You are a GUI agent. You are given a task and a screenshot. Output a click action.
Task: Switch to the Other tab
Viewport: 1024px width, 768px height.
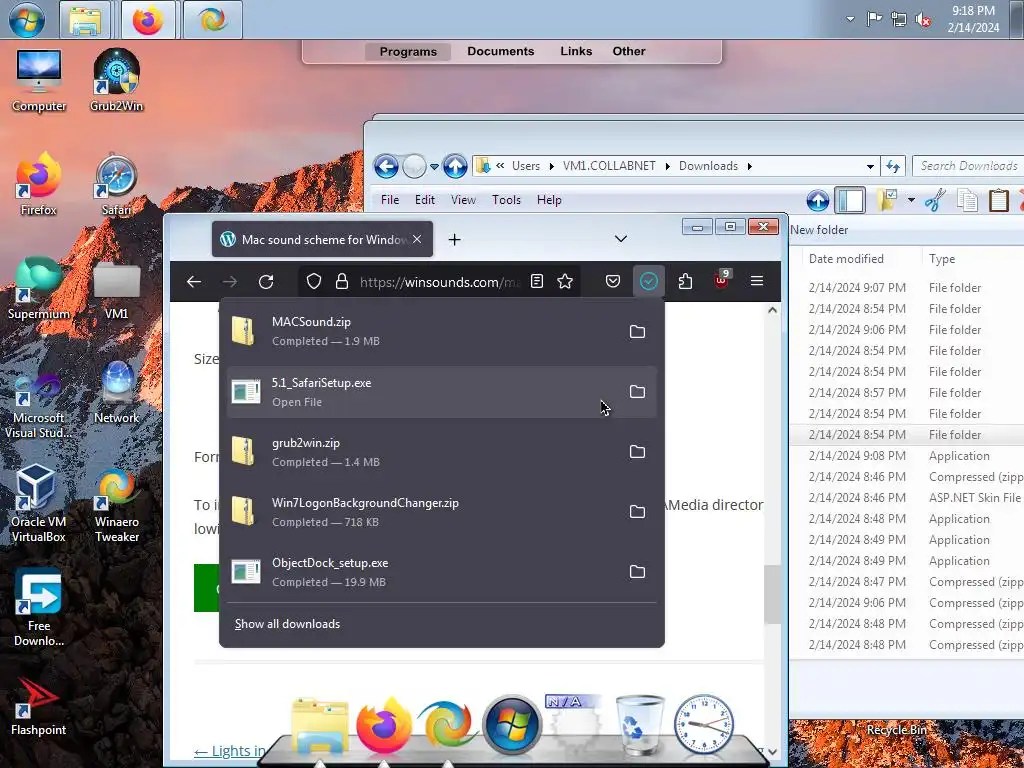pos(629,52)
